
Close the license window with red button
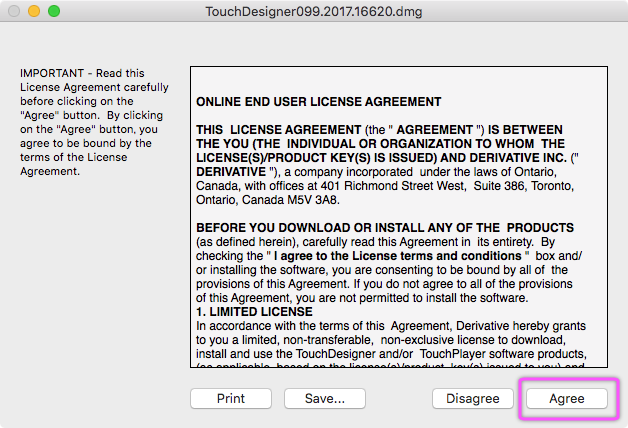pyautogui.click(x=14, y=11)
